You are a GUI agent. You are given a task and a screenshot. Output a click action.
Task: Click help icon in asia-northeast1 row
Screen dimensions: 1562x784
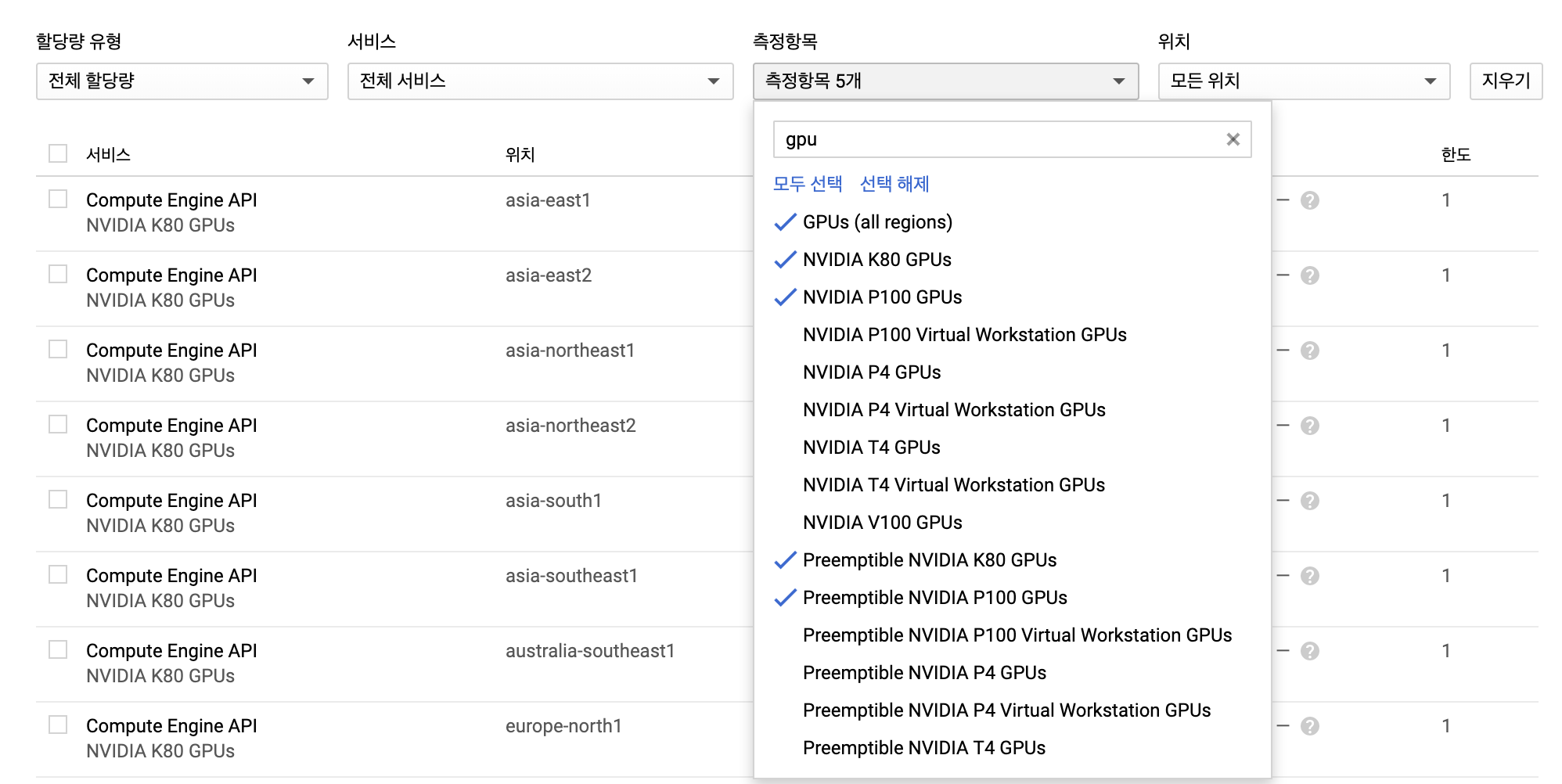coord(1309,351)
